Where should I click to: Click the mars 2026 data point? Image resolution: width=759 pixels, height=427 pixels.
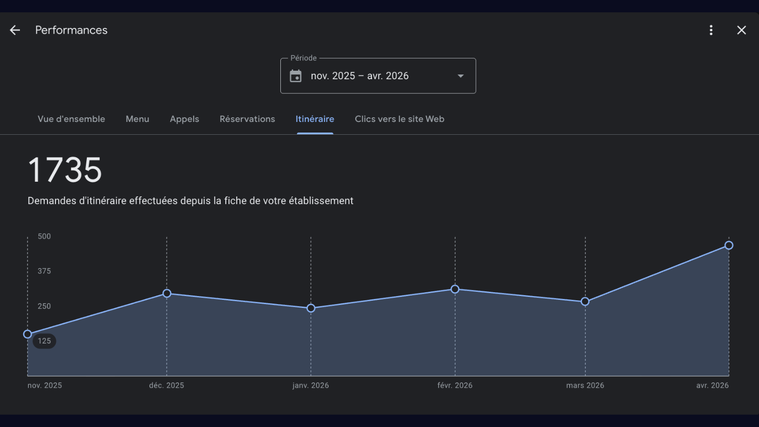(585, 301)
